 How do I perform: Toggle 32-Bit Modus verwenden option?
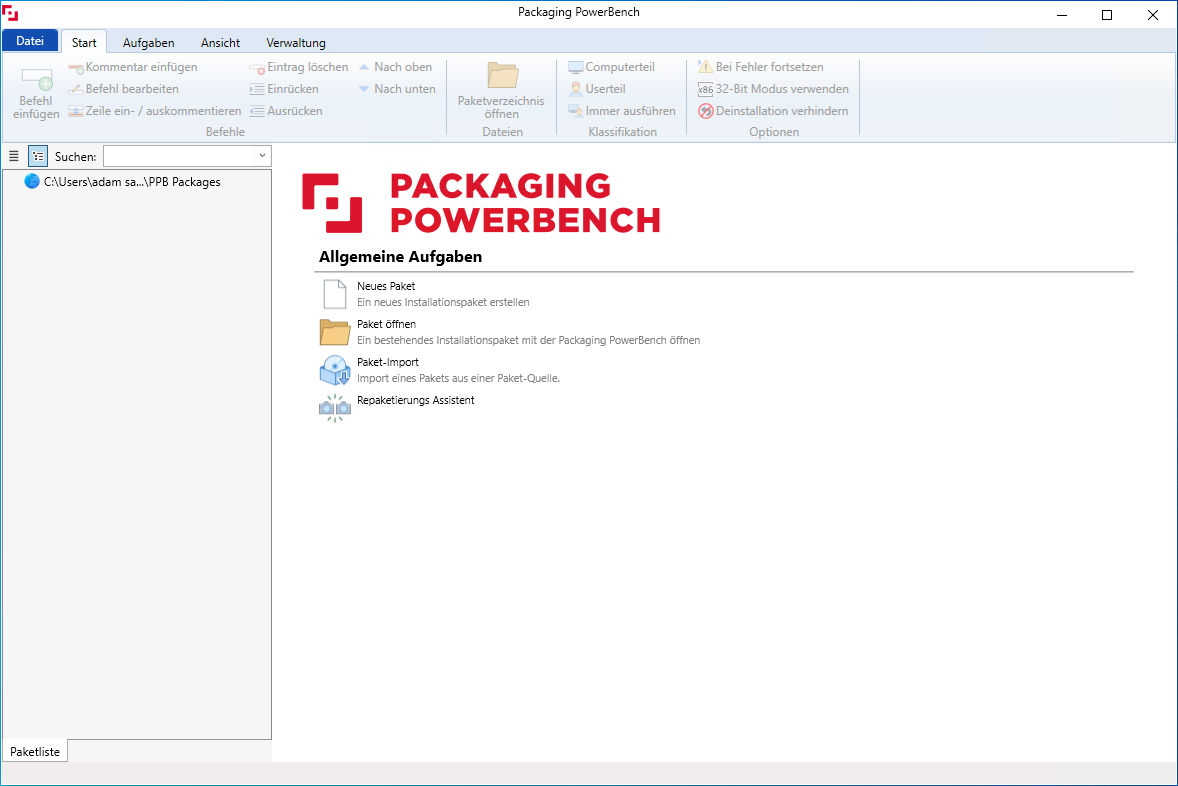pyautogui.click(x=706, y=89)
